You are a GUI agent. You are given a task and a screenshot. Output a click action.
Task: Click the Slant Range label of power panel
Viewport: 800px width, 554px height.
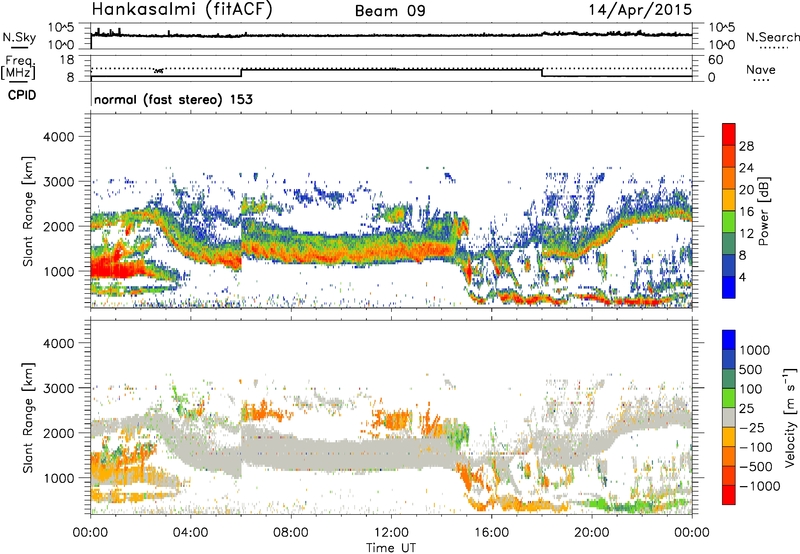pos(28,211)
